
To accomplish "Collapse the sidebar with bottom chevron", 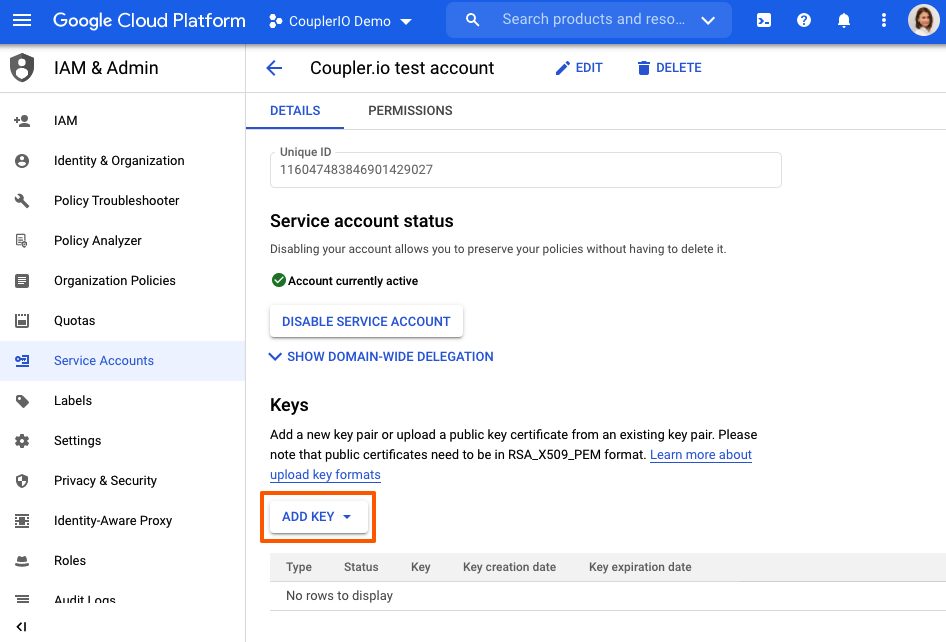I will 21,627.
